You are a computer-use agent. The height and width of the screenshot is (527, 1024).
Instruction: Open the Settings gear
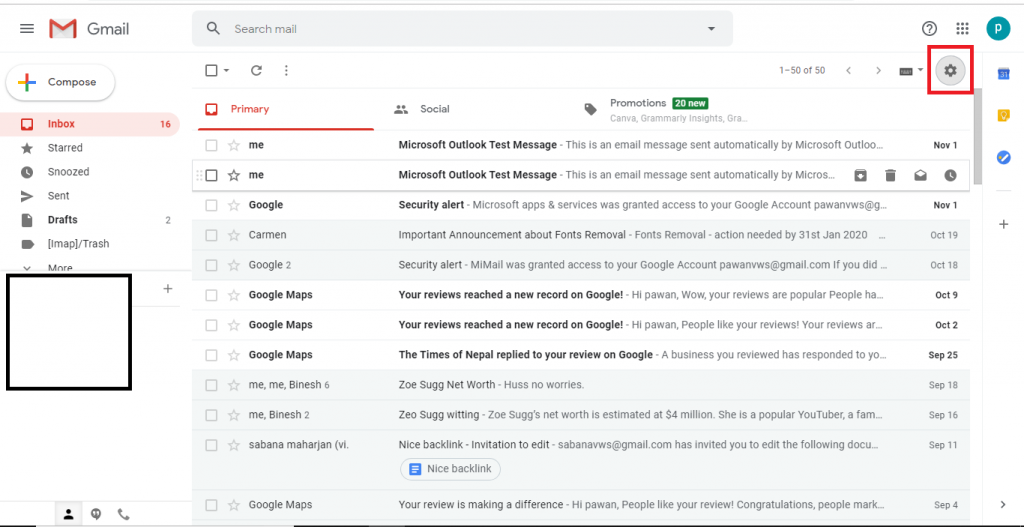point(950,71)
